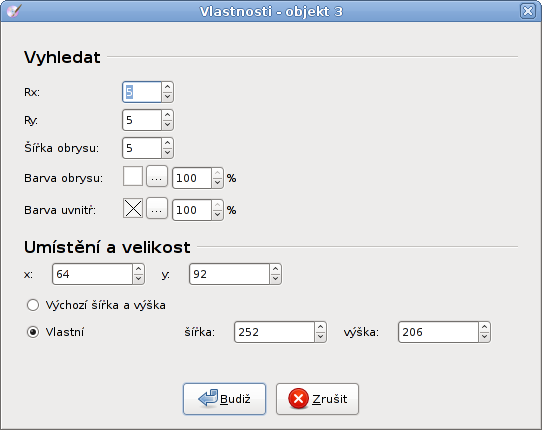Click the Barva obrysu color swatch

coord(133,176)
